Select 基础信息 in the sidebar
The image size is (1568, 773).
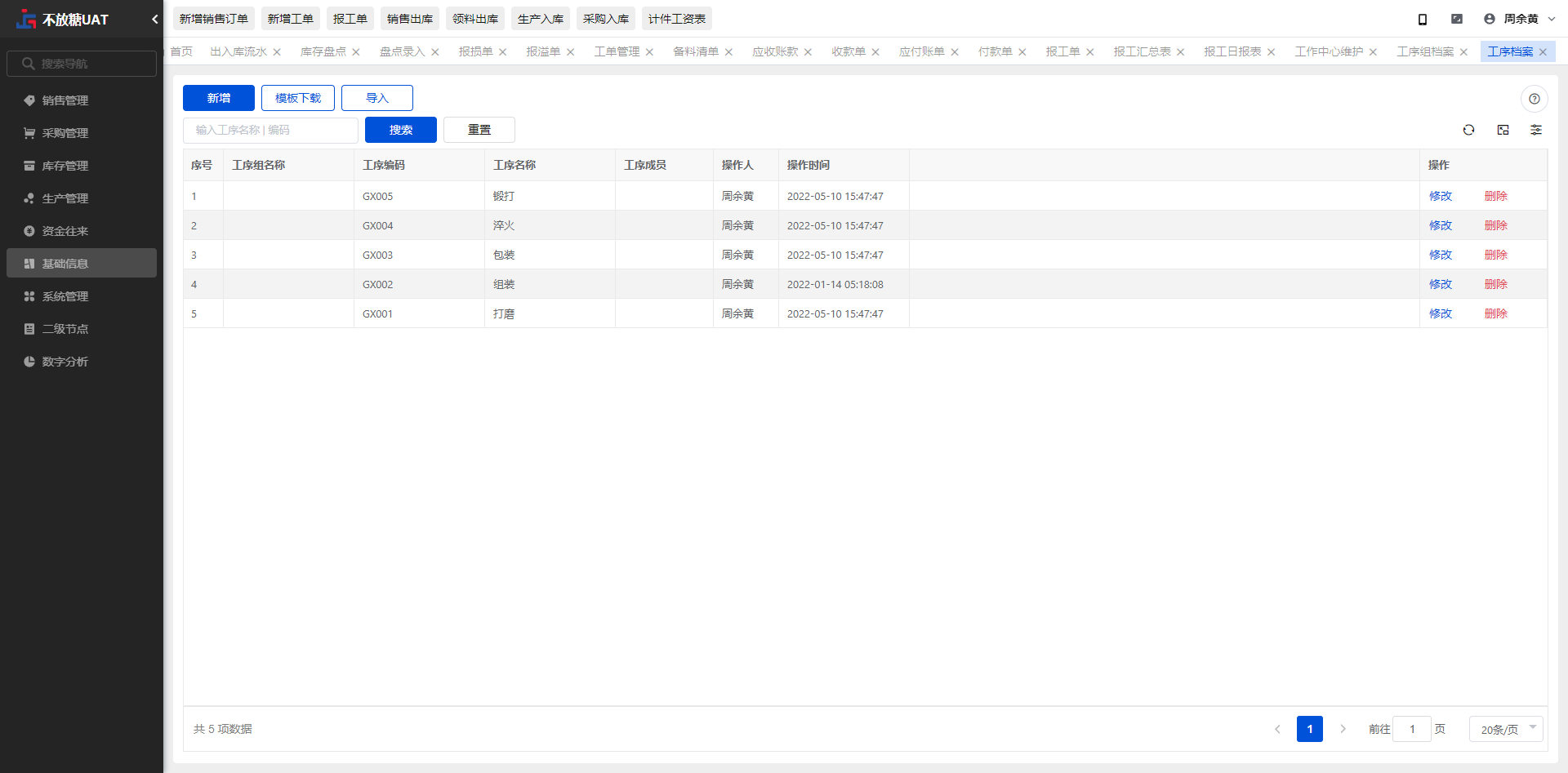coord(82,264)
